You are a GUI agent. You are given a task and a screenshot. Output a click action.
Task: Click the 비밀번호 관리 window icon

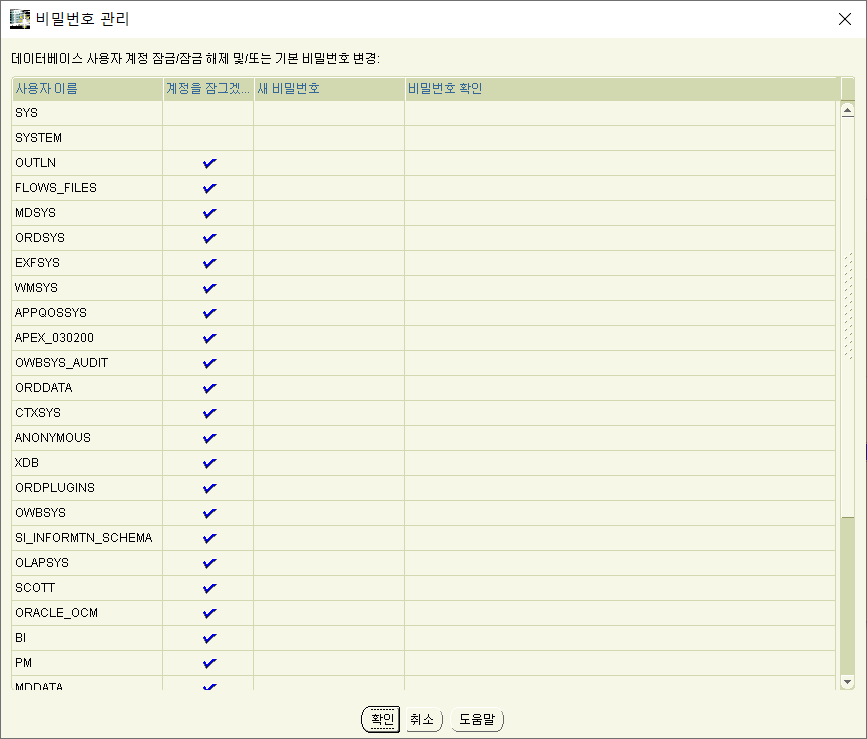pyautogui.click(x=20, y=19)
